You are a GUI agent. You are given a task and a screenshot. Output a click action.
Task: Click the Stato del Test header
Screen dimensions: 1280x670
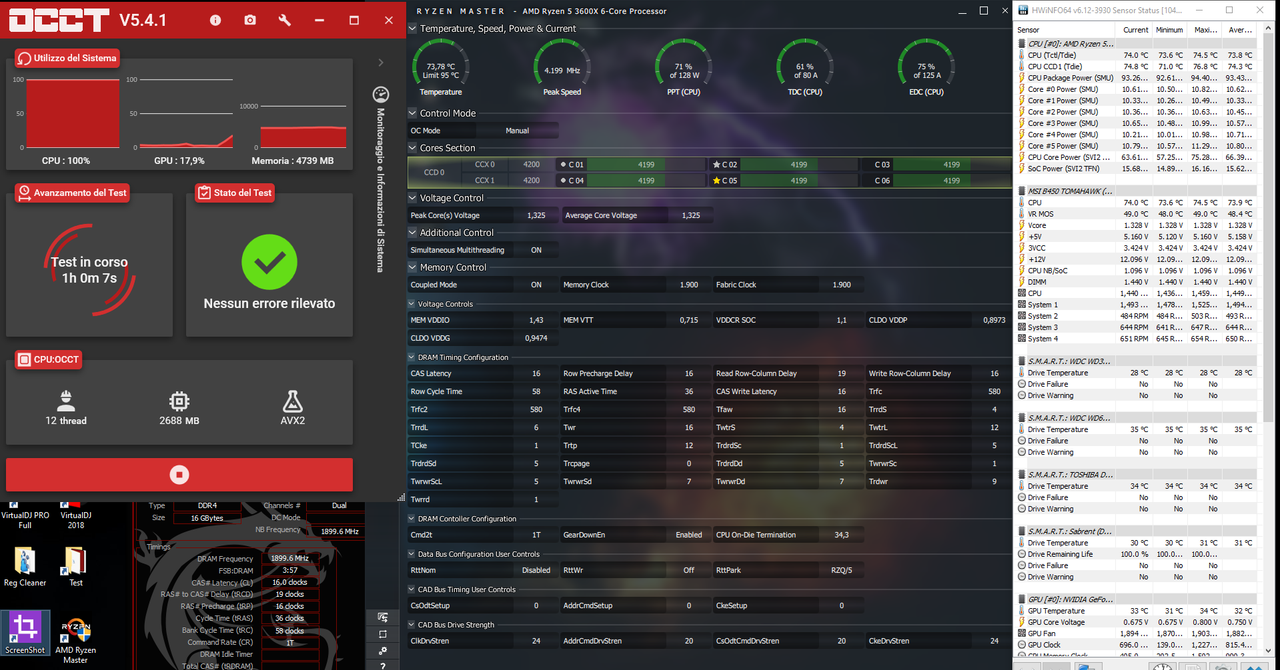point(235,192)
